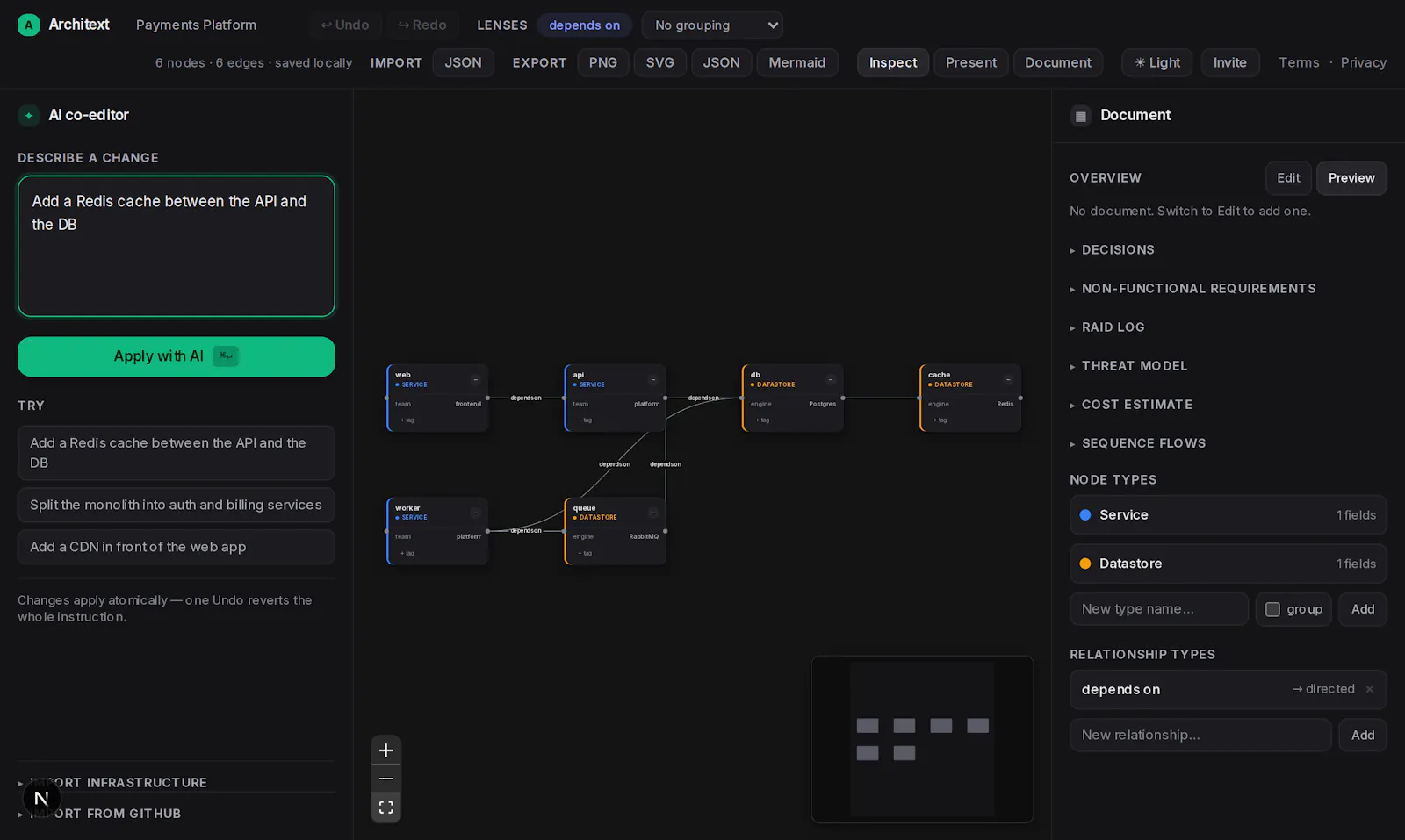Add a tag to the queue node

(586, 553)
